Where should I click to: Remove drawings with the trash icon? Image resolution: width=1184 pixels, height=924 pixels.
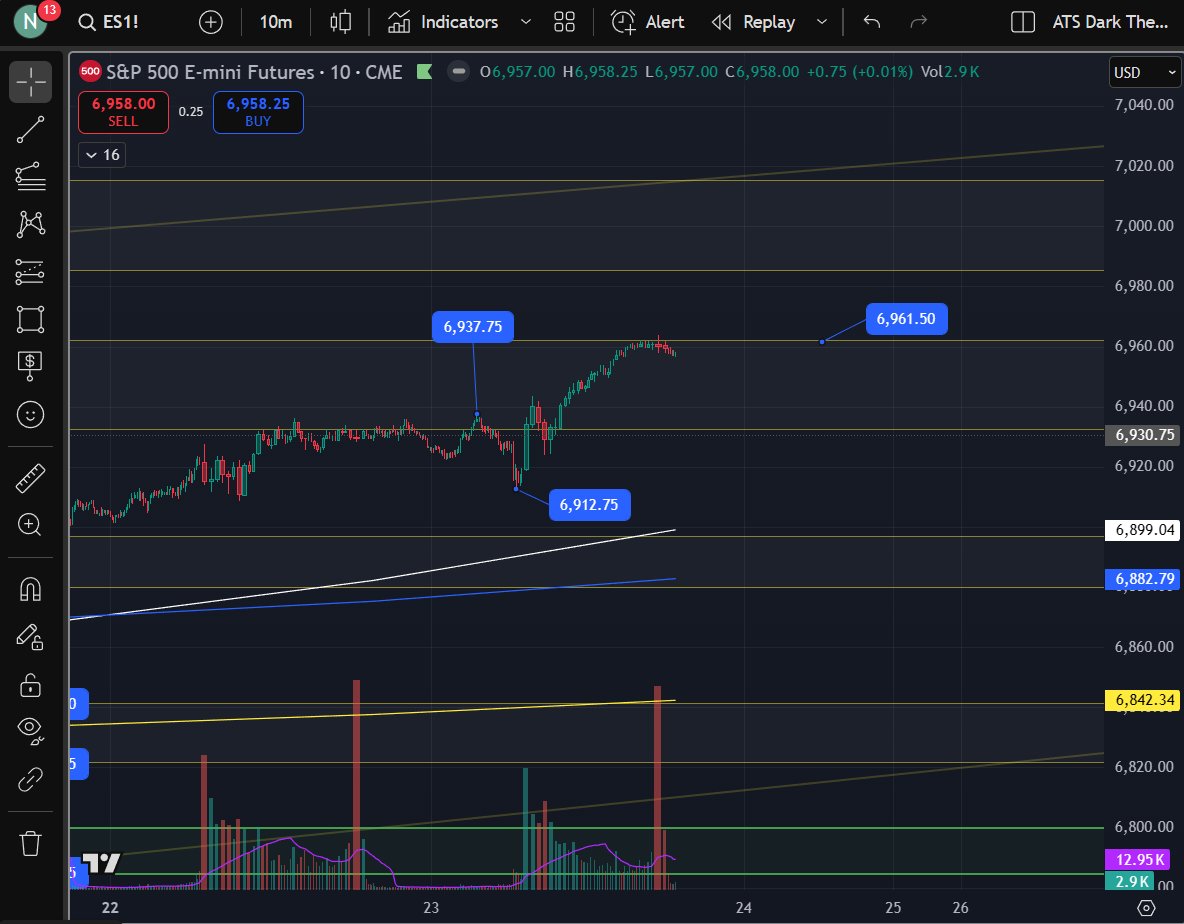30,843
